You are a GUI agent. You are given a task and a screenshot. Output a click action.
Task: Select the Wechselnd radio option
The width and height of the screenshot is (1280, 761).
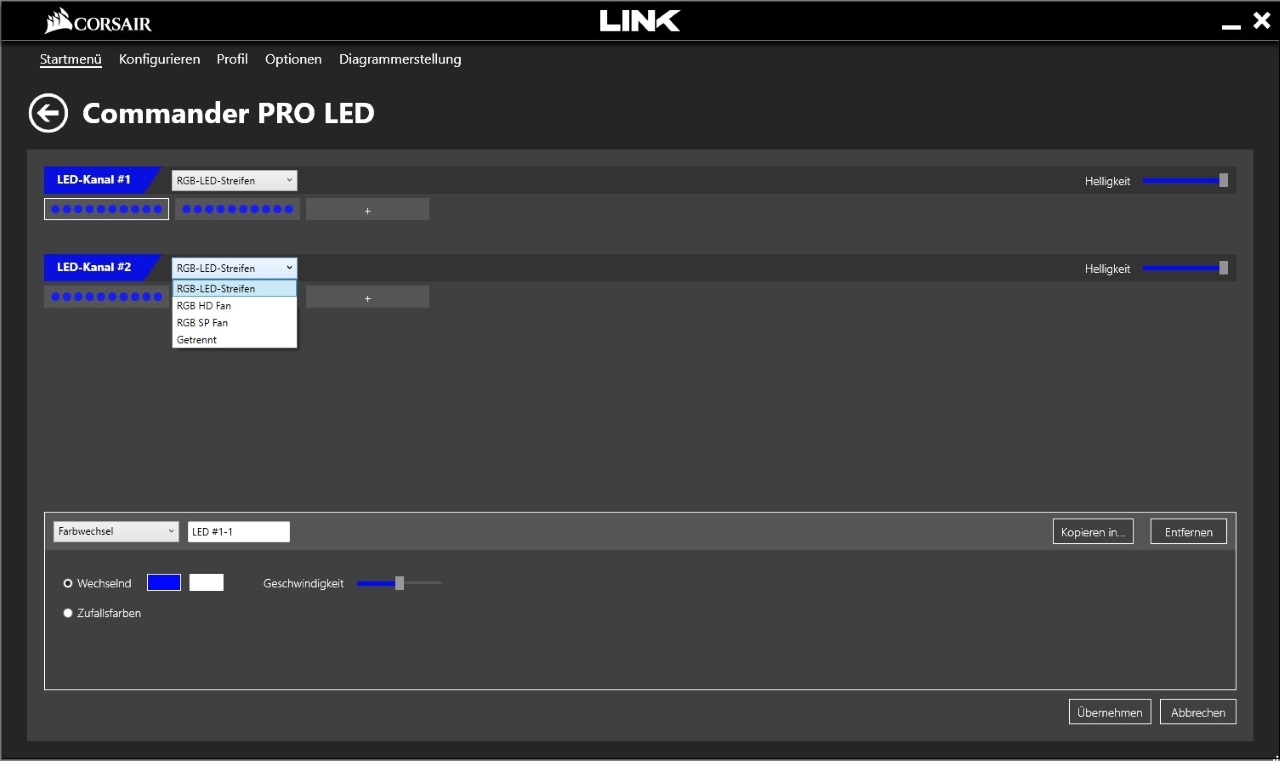click(x=68, y=583)
